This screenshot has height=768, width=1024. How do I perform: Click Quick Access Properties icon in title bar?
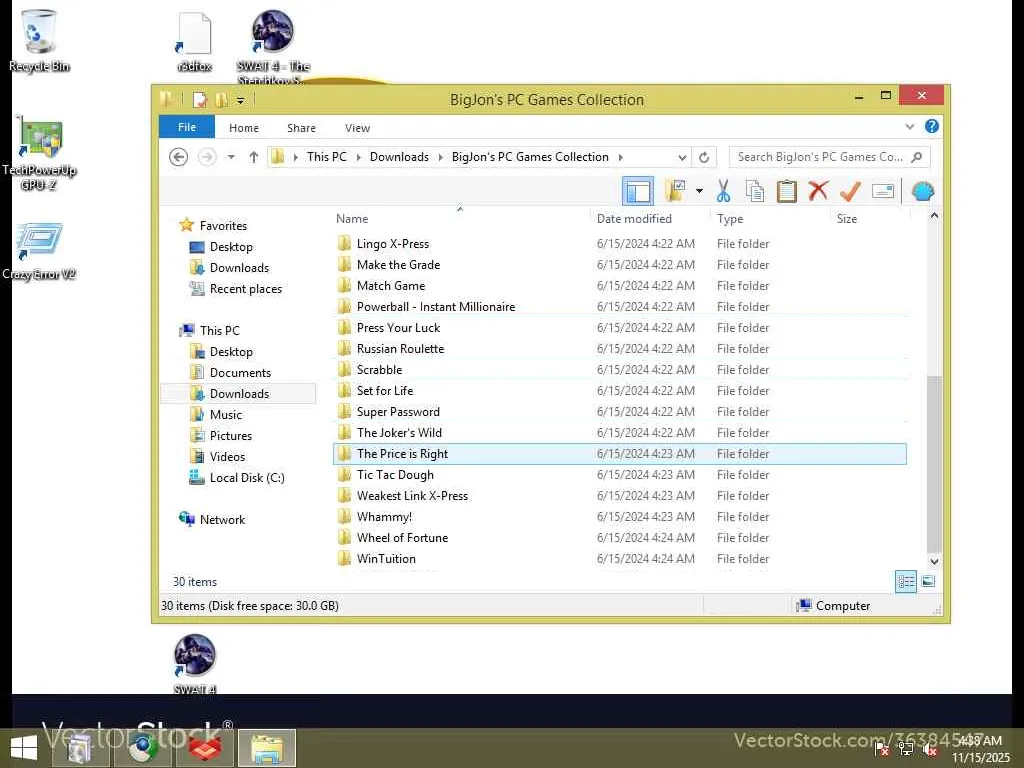pos(200,100)
